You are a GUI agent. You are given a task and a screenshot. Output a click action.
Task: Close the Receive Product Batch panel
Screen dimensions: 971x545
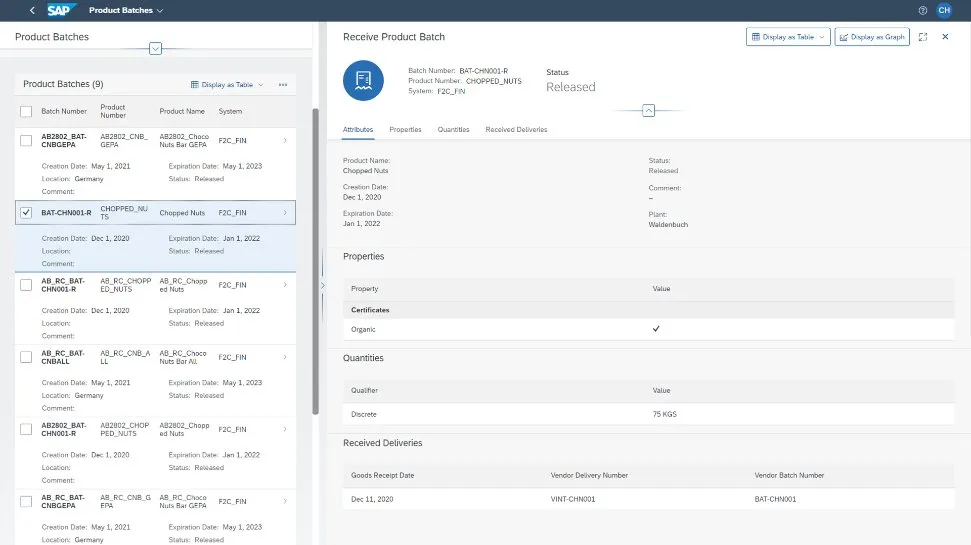click(945, 37)
